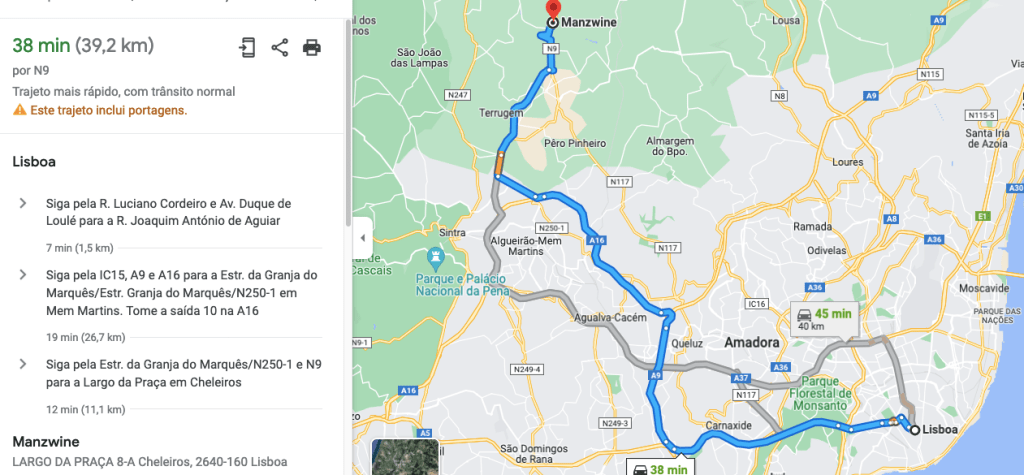The height and width of the screenshot is (475, 1024).
Task: Click the red Manzwine destination pin
Action: (x=553, y=9)
